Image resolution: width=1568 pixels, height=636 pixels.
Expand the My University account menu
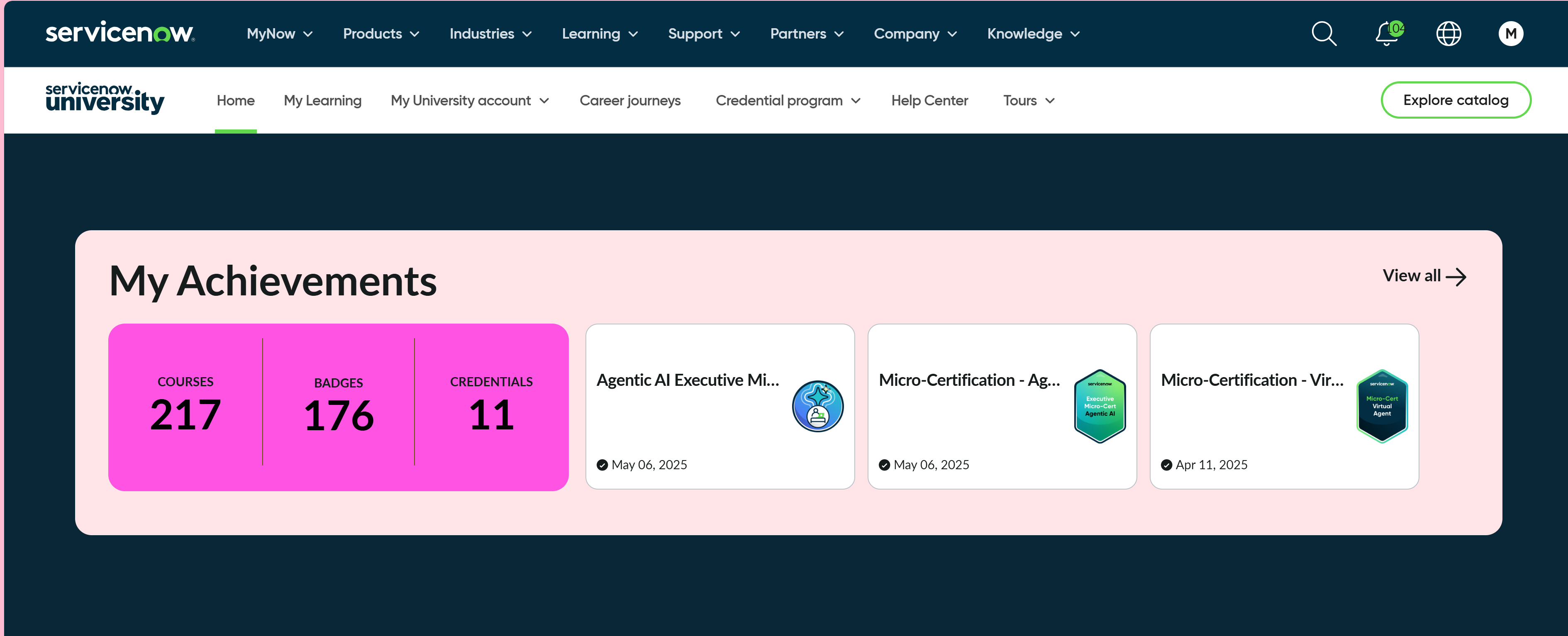pyautogui.click(x=469, y=101)
